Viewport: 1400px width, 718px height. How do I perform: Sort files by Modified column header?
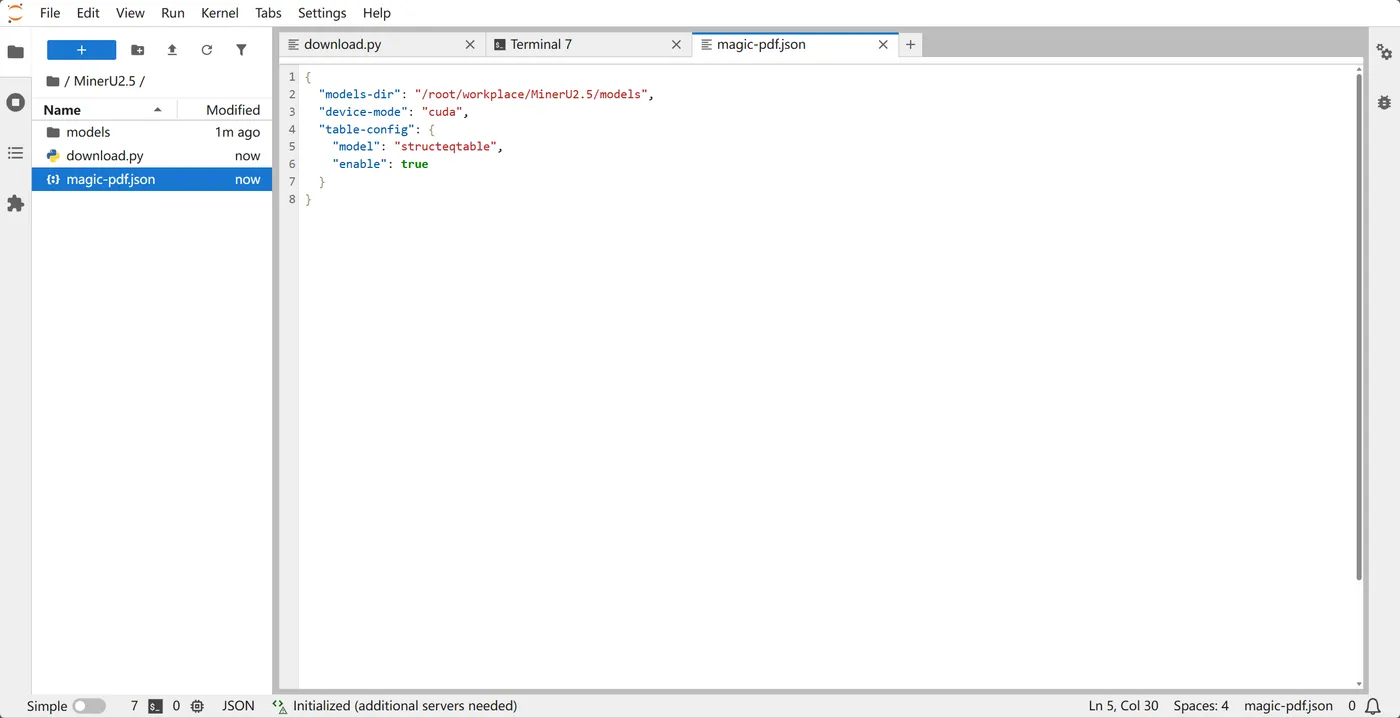tap(225, 110)
